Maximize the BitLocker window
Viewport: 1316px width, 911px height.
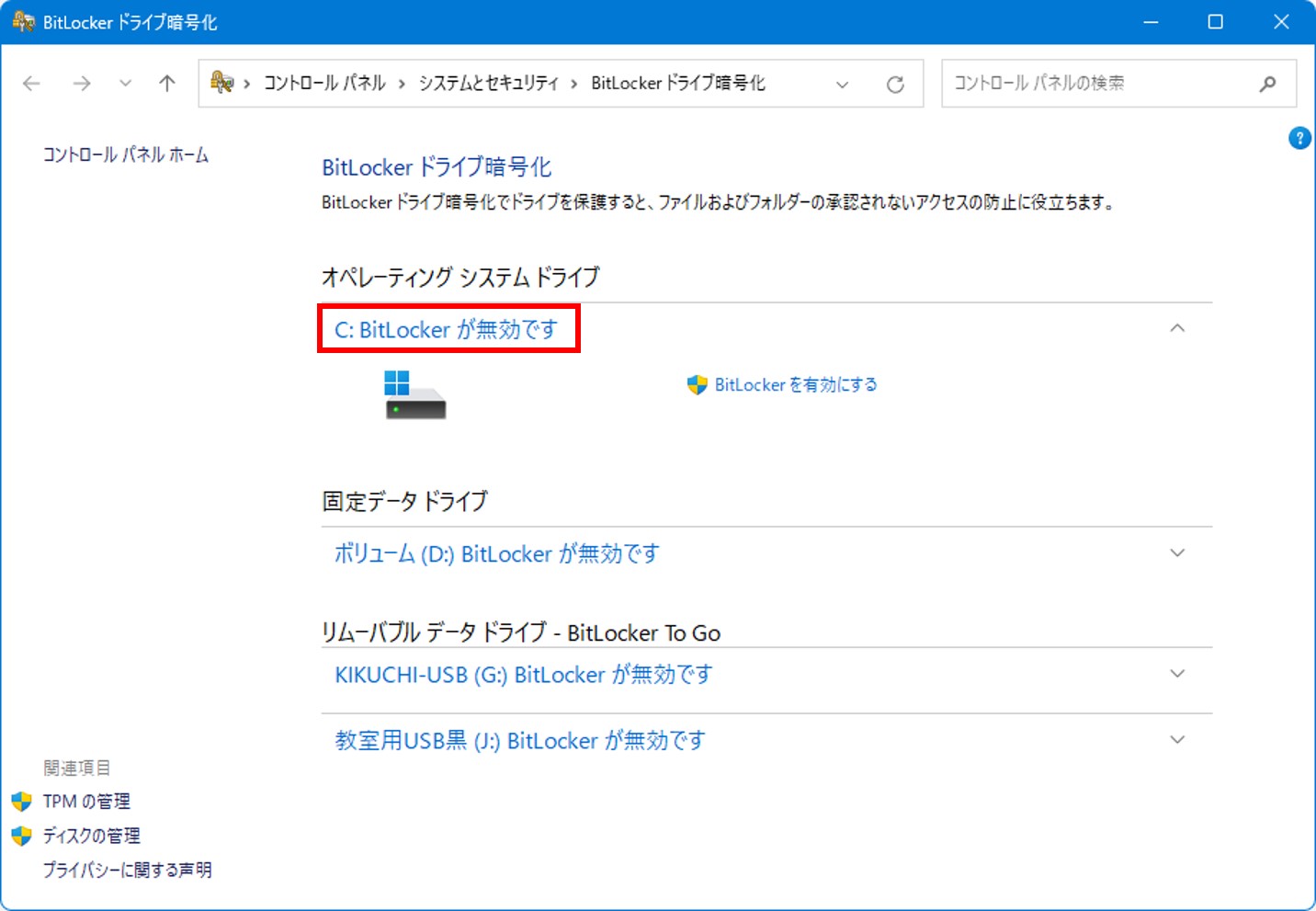point(1215,22)
